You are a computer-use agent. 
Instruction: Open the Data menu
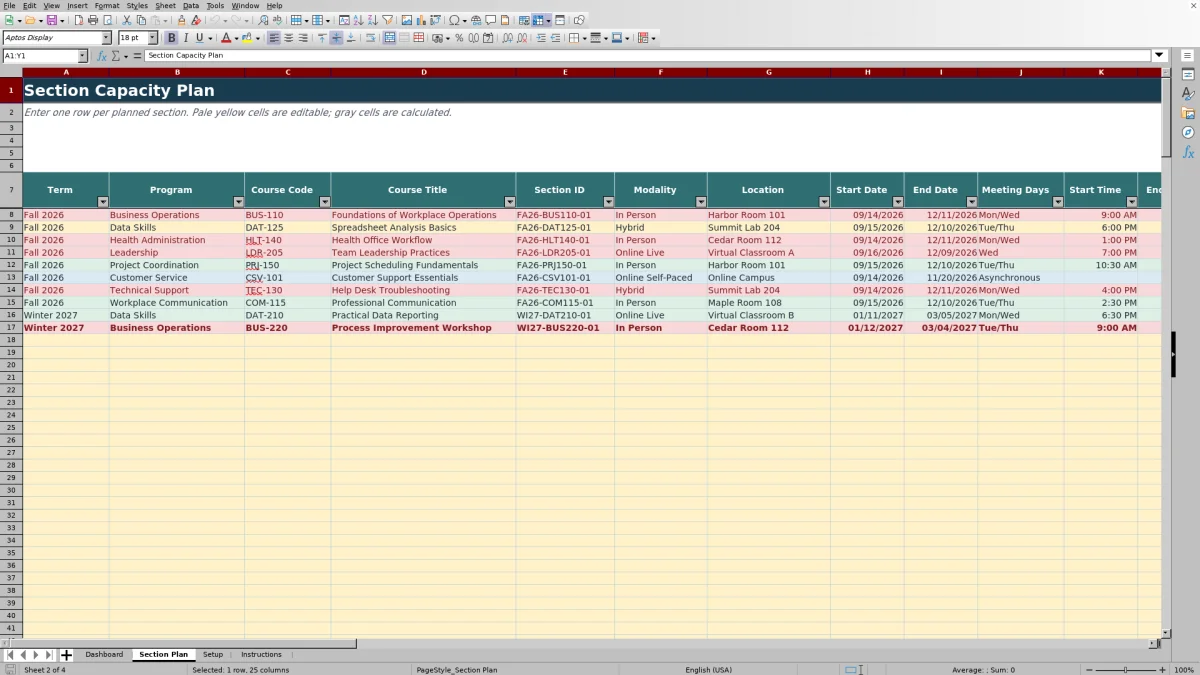coord(191,6)
